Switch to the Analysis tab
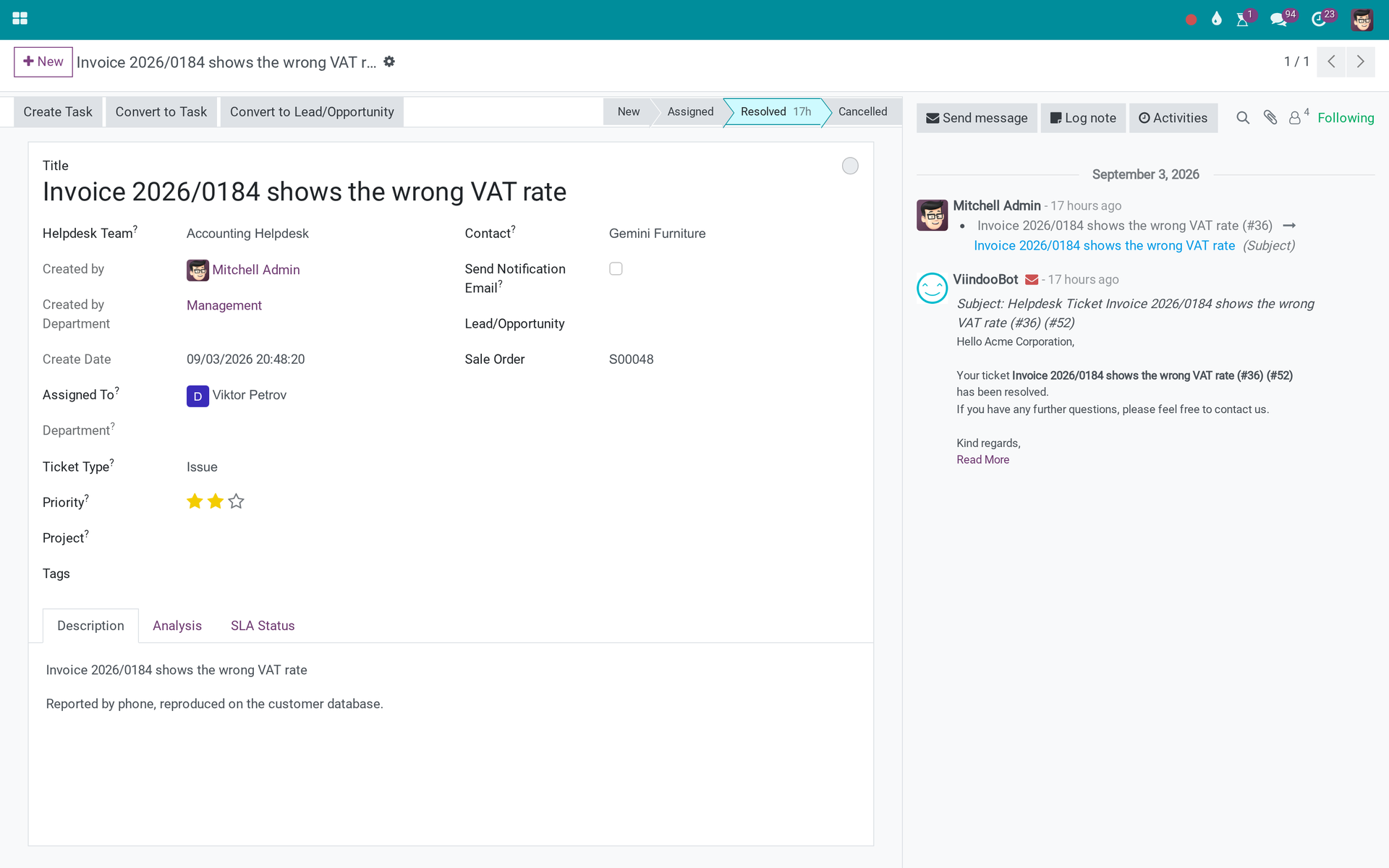 177,626
